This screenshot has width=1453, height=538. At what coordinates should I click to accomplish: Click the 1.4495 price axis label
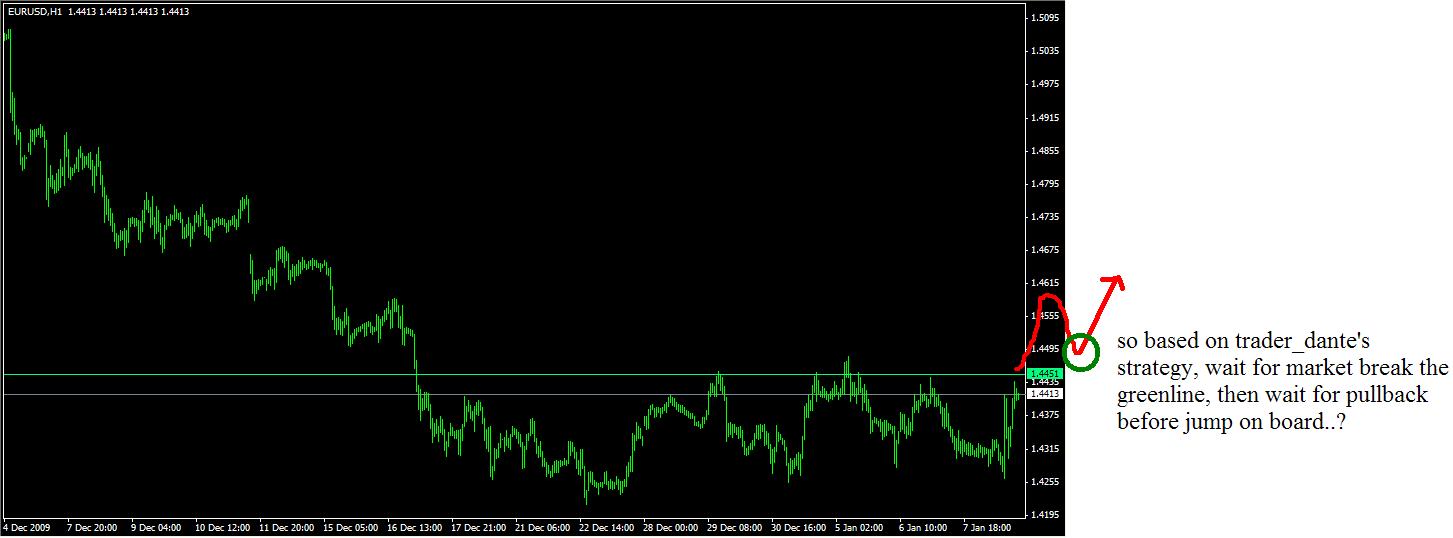1046,349
